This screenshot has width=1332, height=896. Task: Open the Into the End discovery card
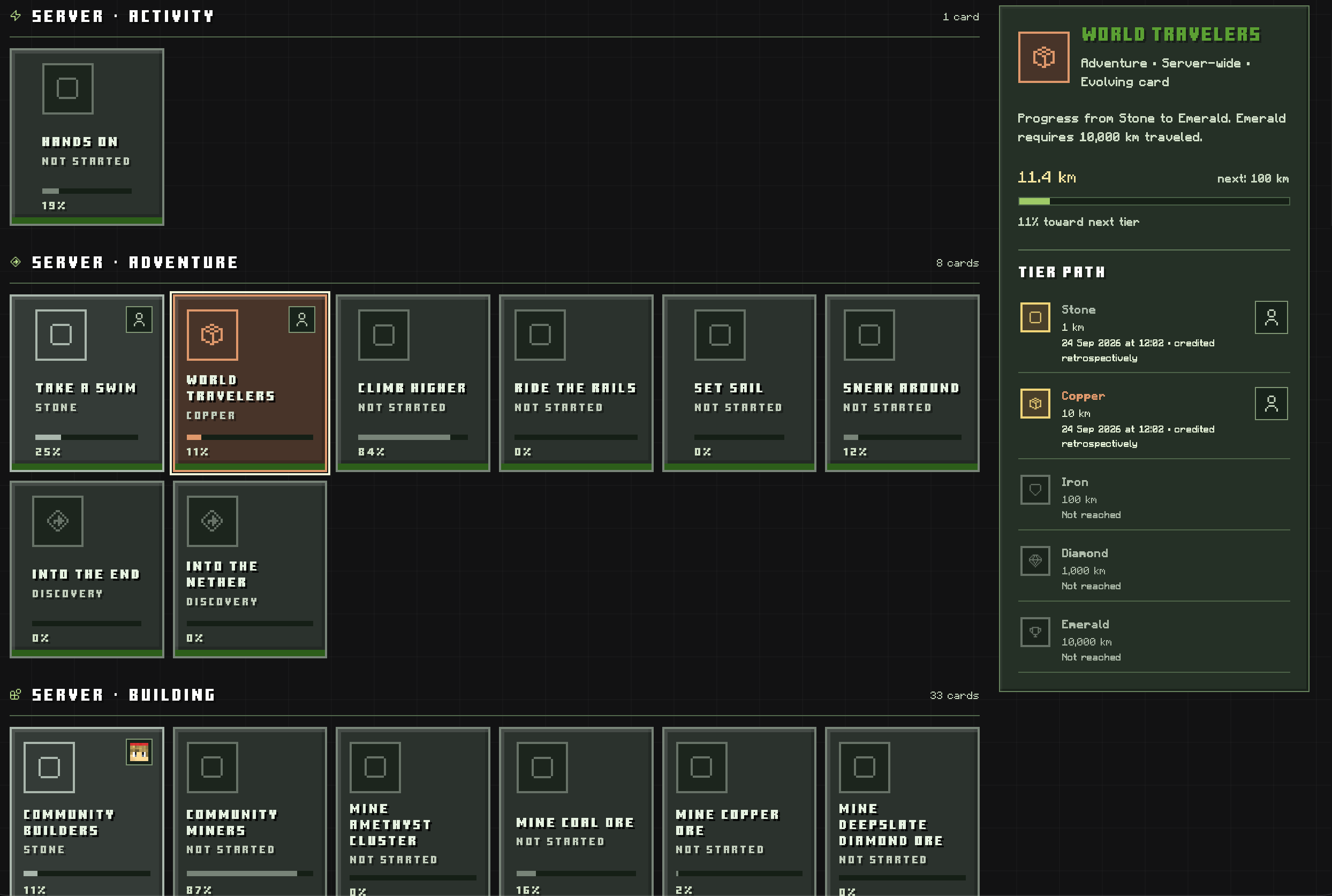click(x=87, y=569)
